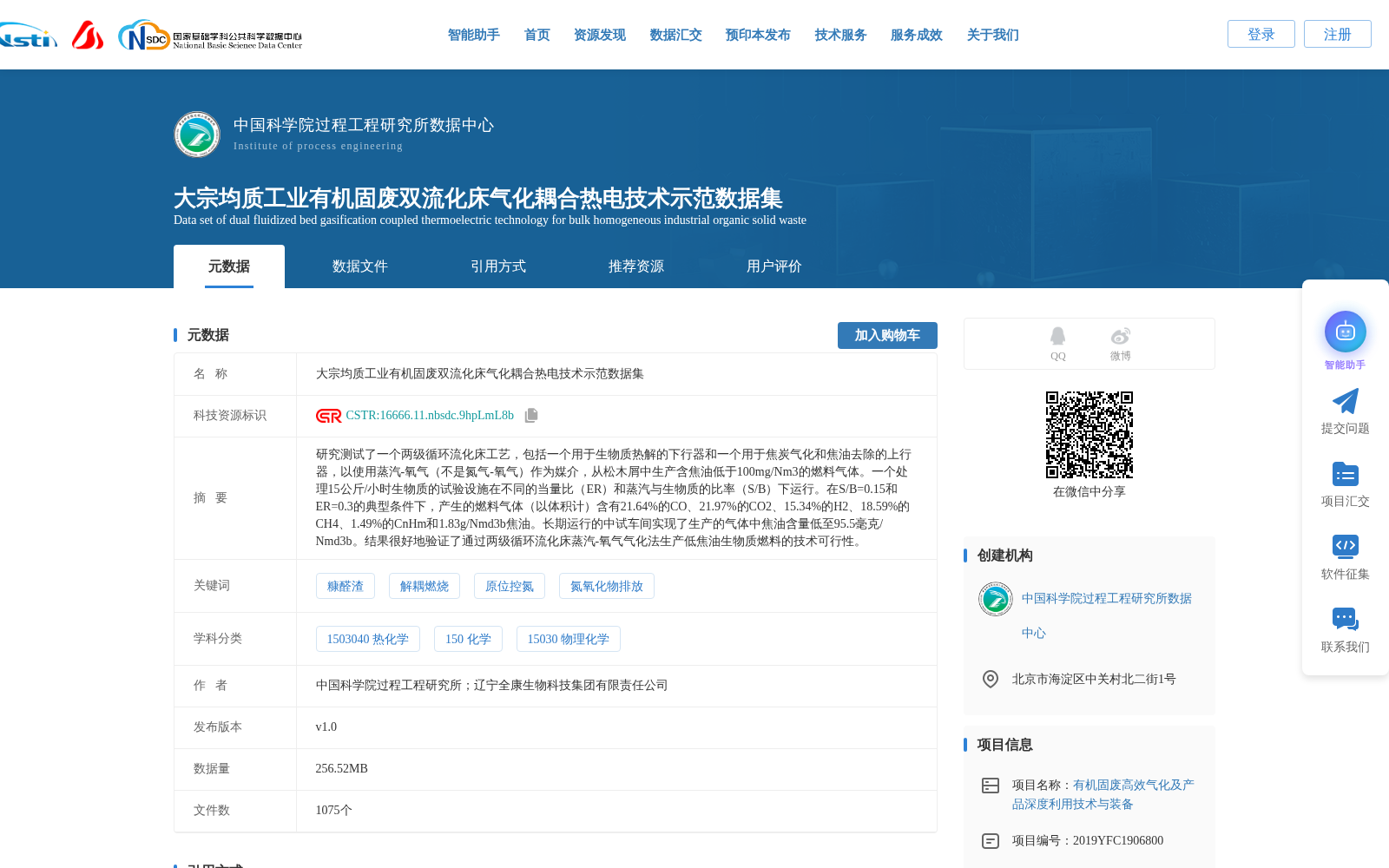The width and height of the screenshot is (1389, 868).
Task: Click the 注册 button
Action: [1338, 34]
